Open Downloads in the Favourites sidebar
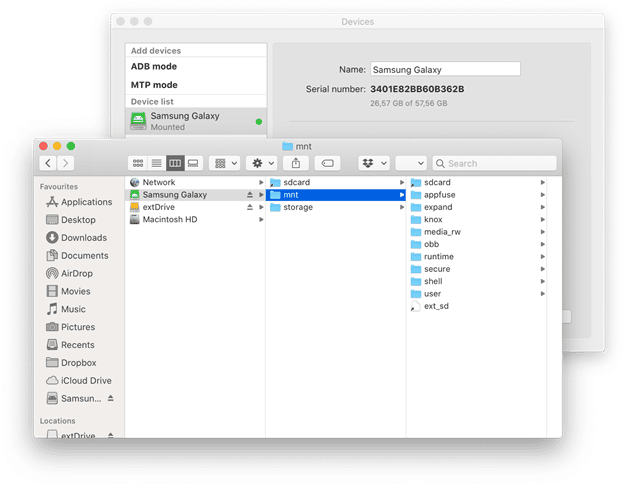The width and height of the screenshot is (624, 484). 83,238
